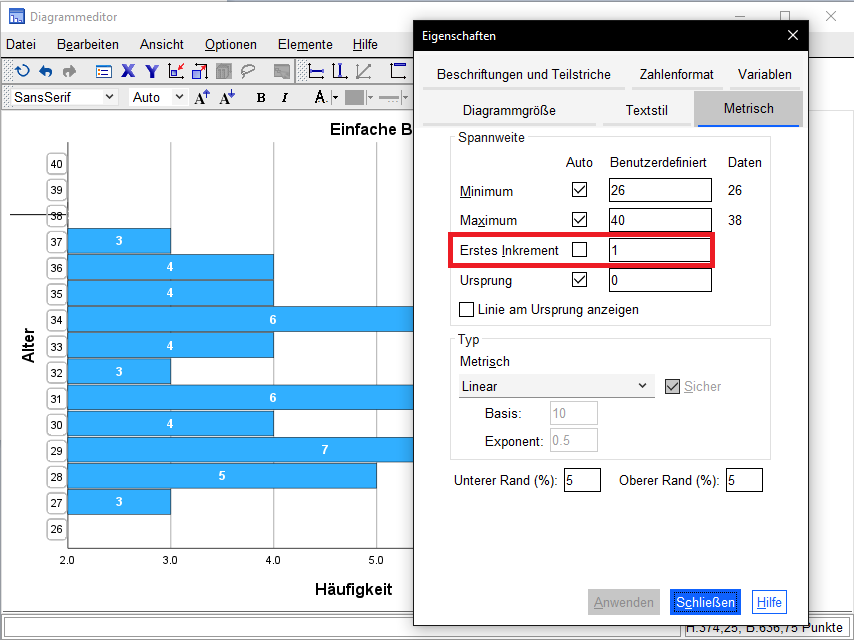Check Linie am Ursprung anzeigen
854x640 pixels.
(466, 309)
